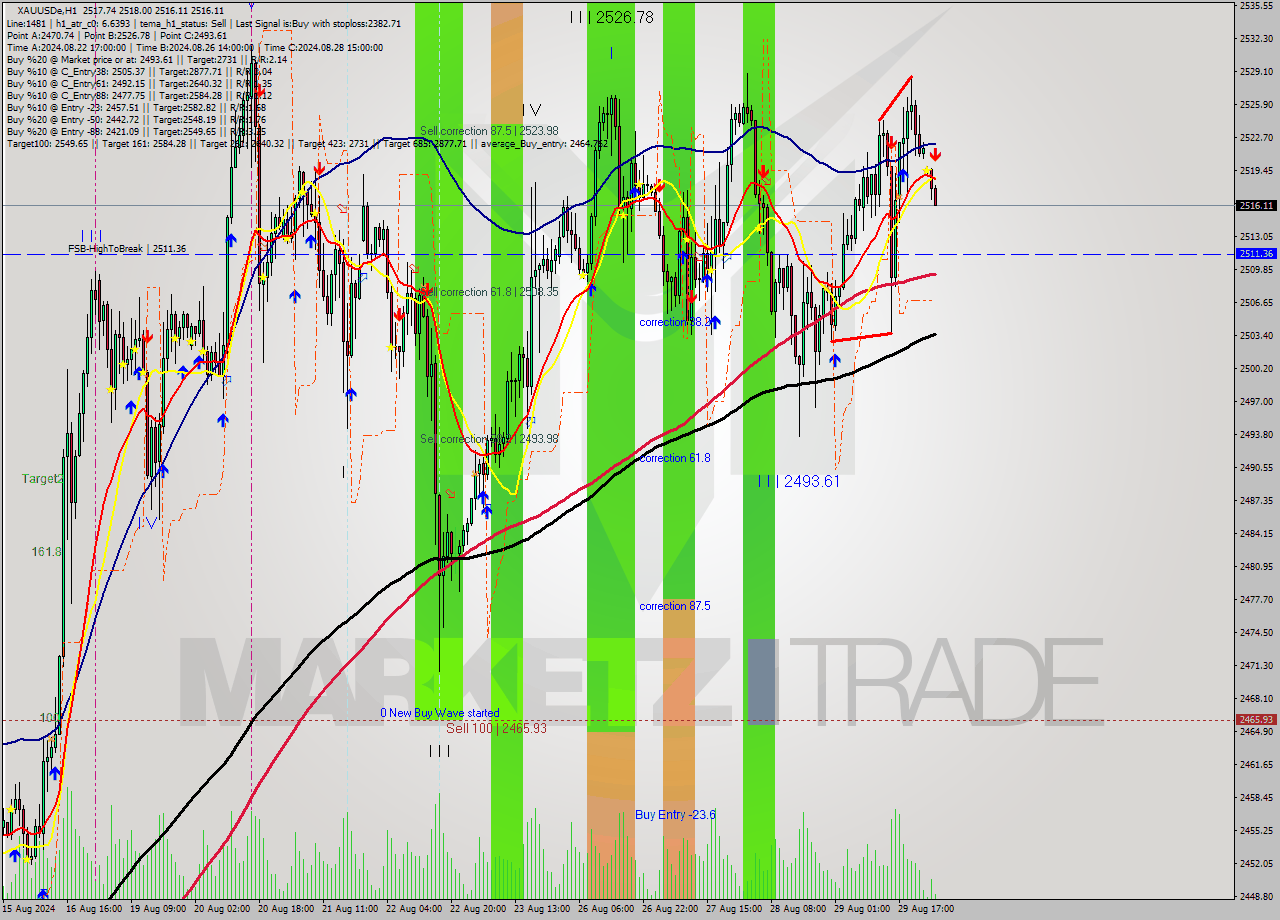Click the 'Sell 100 | 2465.93' label
This screenshot has width=1280, height=920.
[x=496, y=728]
